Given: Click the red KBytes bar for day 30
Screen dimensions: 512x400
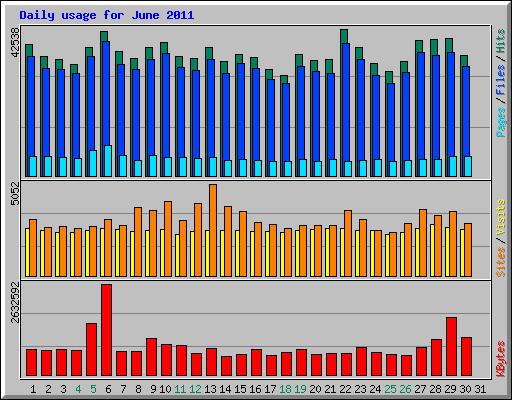Looking at the screenshot, I should coord(466,357).
